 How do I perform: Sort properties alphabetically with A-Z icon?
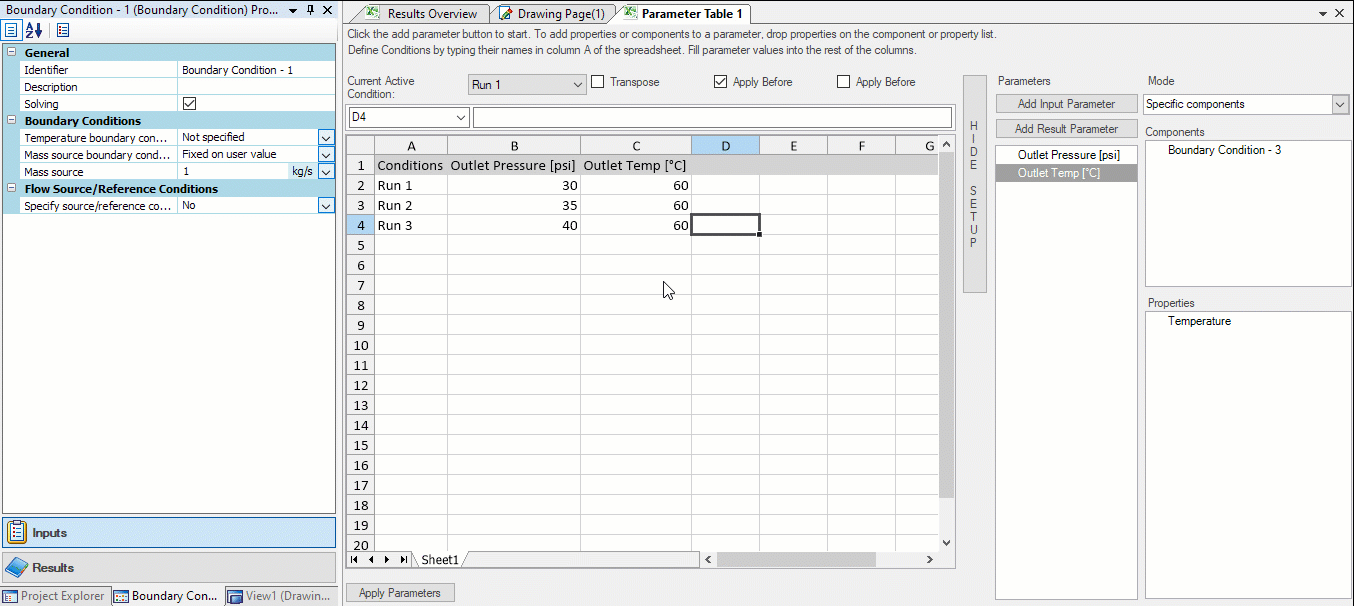coord(34,30)
